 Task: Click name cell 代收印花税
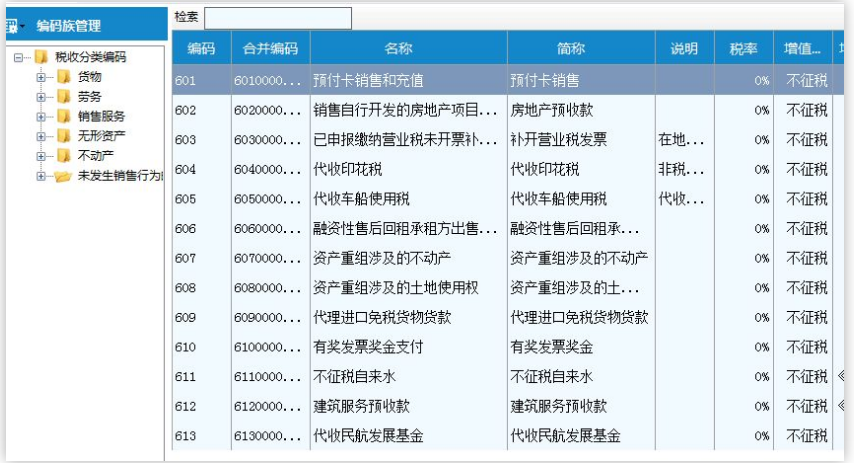[408, 169]
